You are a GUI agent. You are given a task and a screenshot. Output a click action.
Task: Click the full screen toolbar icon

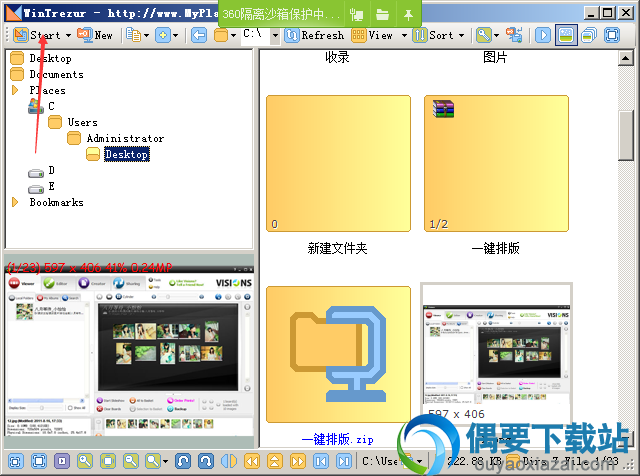611,35
